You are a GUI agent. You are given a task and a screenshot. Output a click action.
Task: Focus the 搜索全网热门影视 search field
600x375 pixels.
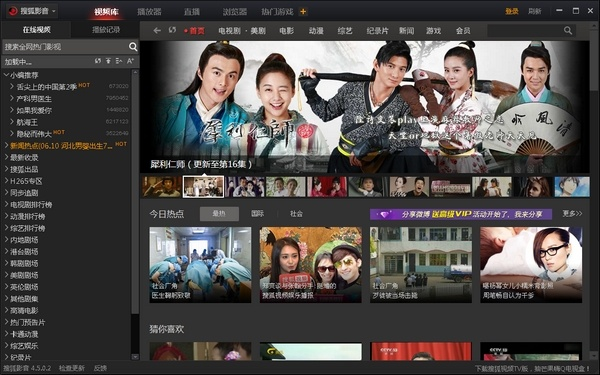[65, 47]
